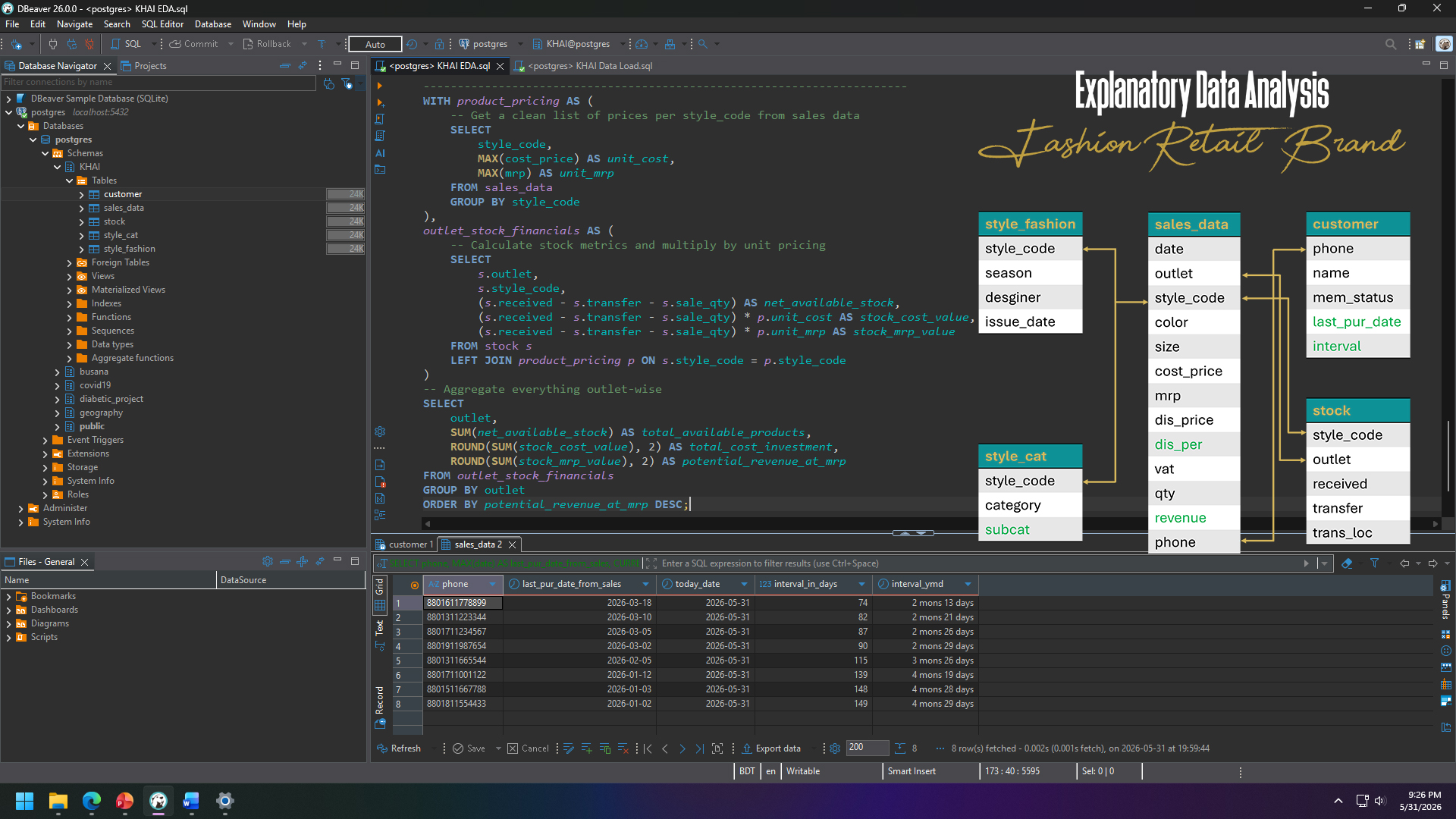Image resolution: width=1456 pixels, height=819 pixels.
Task: Open the transaction log history icon
Action: (x=412, y=44)
